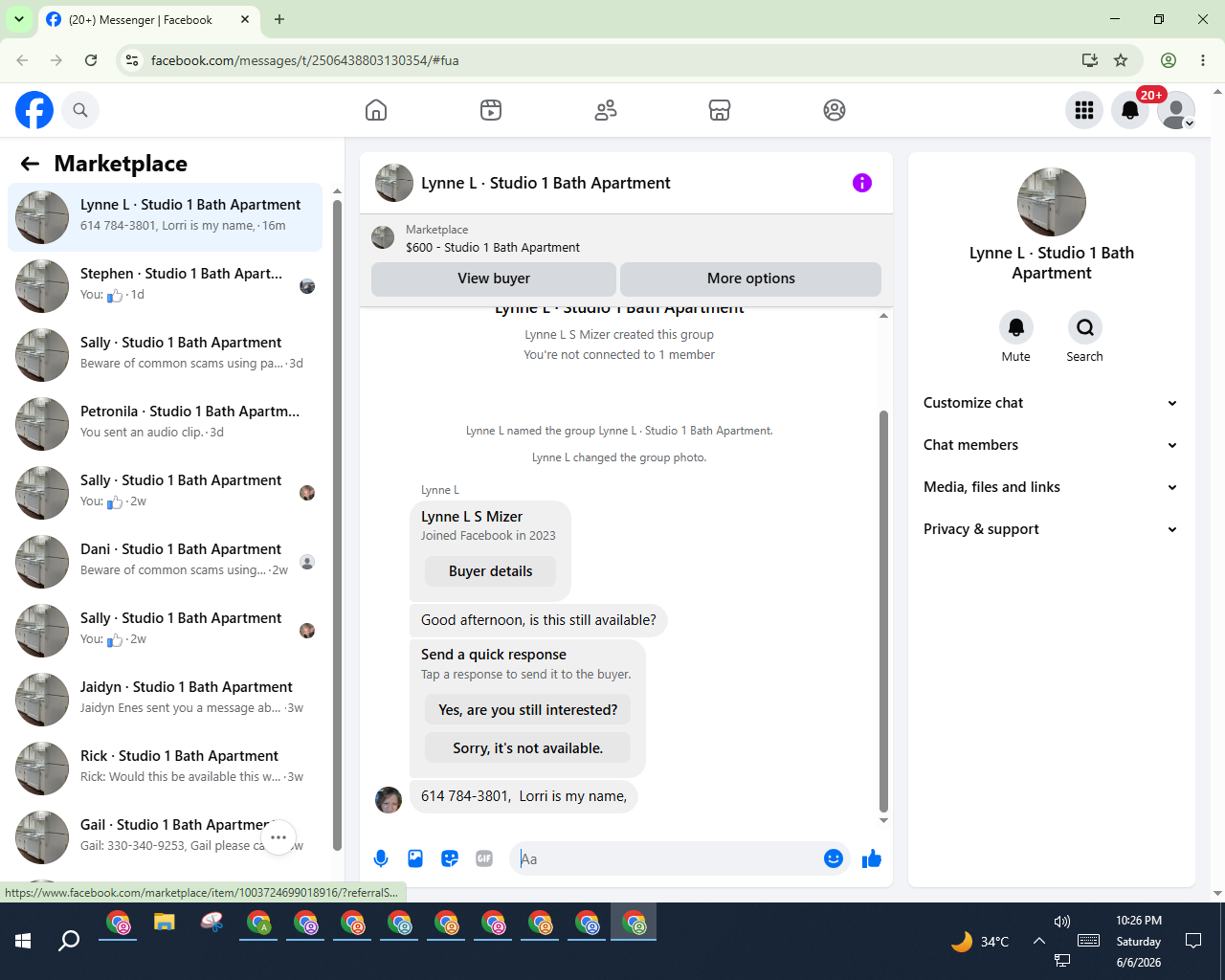1225x980 pixels.
Task: Click the More options button
Action: coord(751,278)
